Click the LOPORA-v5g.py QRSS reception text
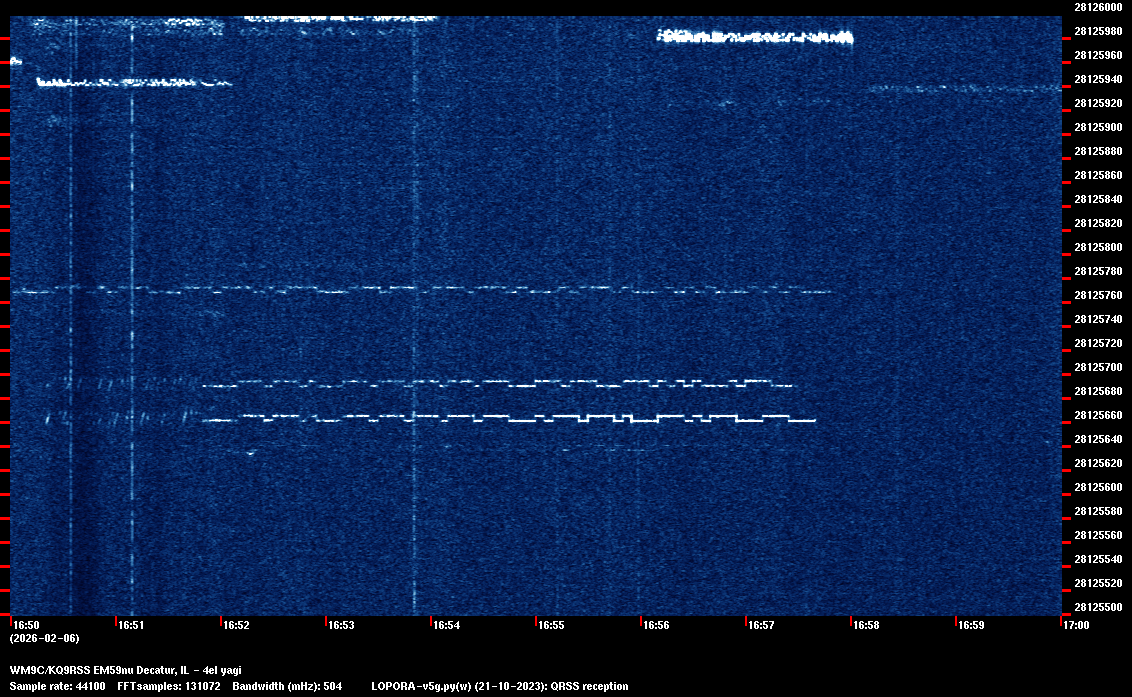 click(x=499, y=686)
